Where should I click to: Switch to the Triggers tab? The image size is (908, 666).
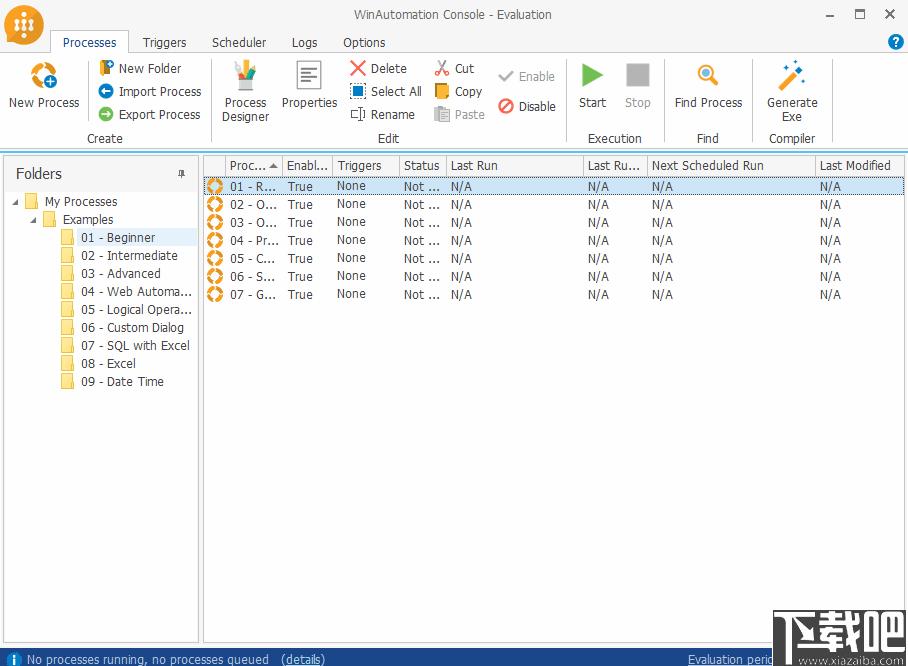click(x=164, y=42)
